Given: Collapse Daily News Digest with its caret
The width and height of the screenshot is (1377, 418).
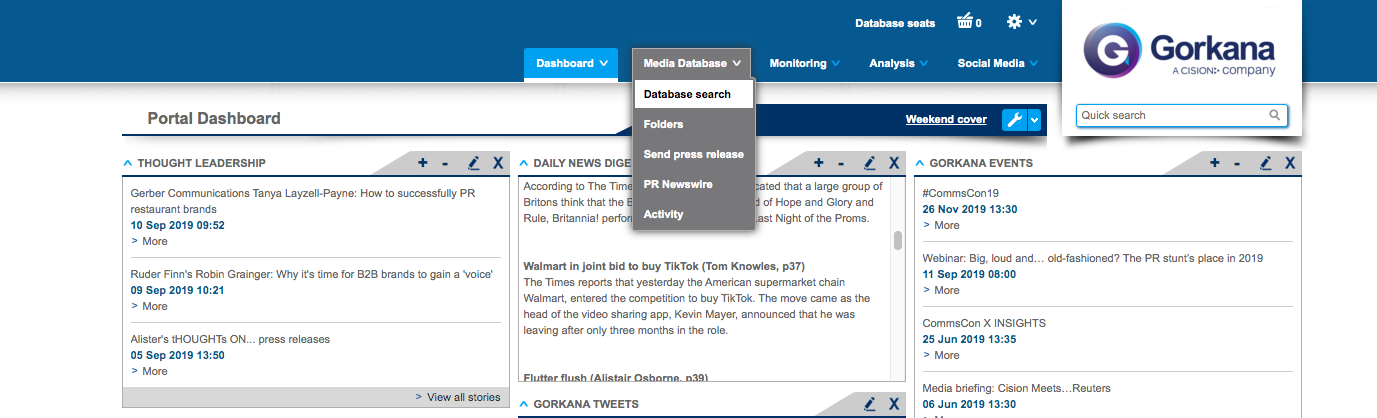Looking at the screenshot, I should pos(523,163).
